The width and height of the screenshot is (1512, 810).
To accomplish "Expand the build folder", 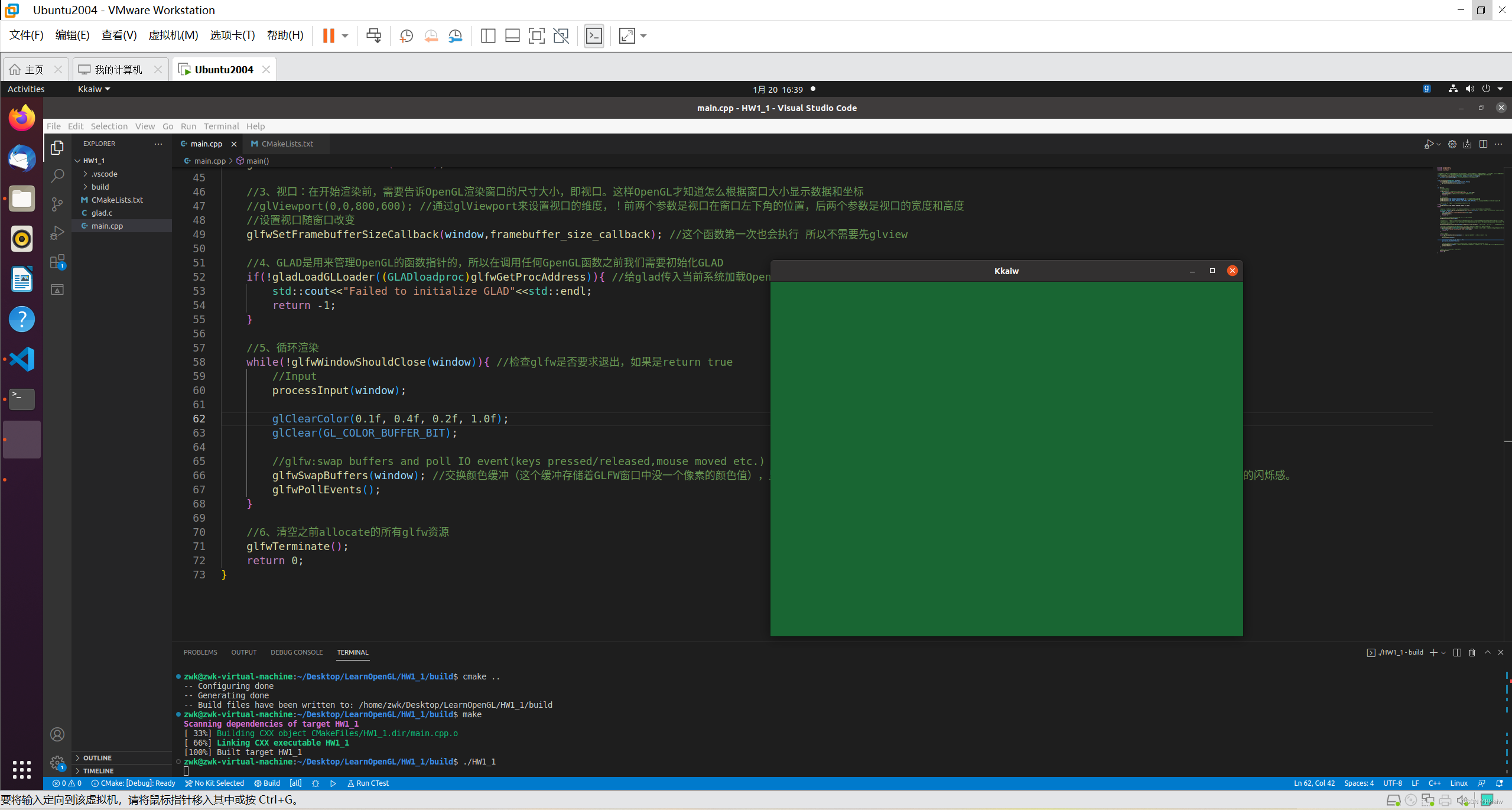I will (x=86, y=187).
